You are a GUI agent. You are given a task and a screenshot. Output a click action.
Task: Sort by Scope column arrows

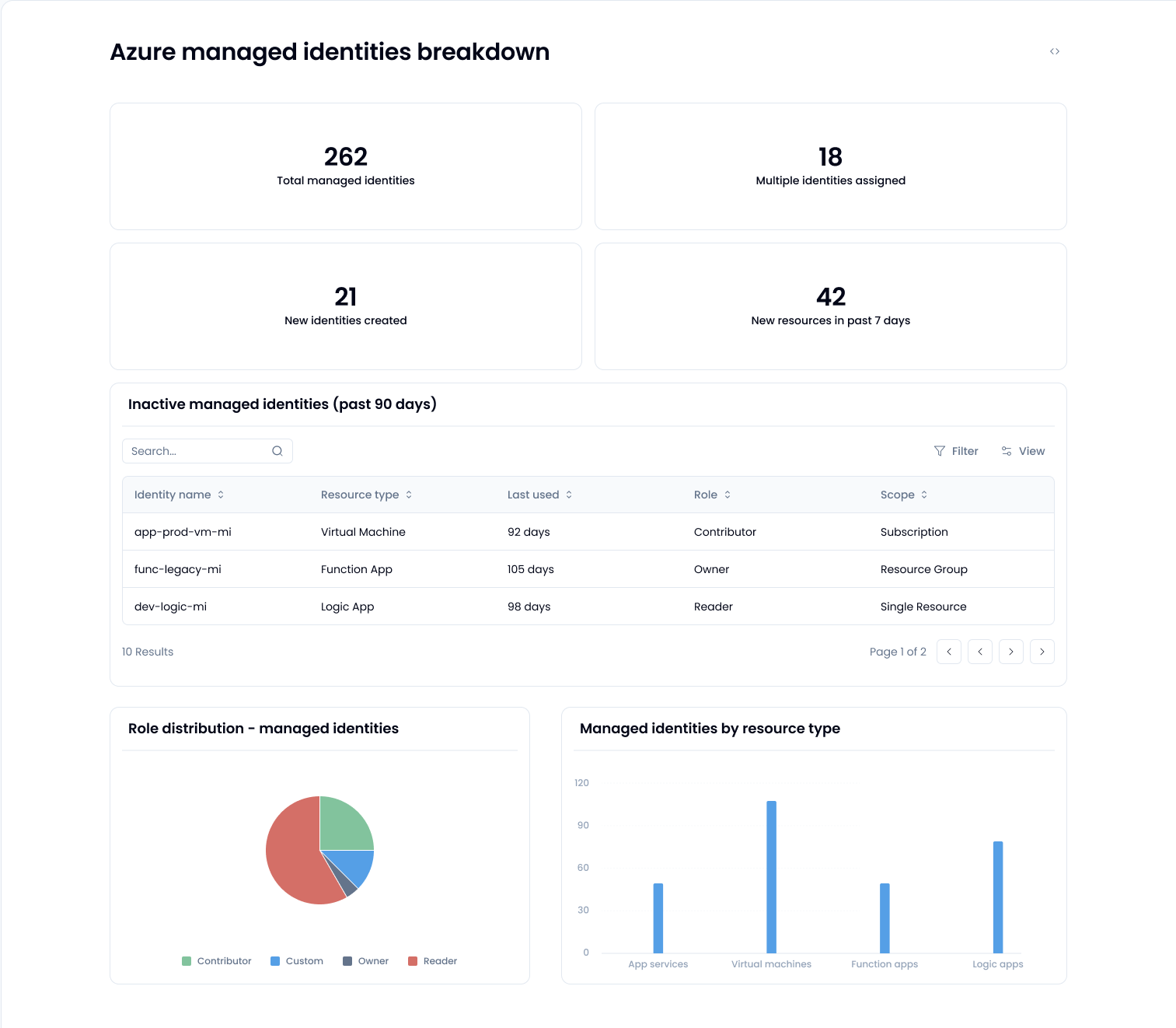click(924, 495)
